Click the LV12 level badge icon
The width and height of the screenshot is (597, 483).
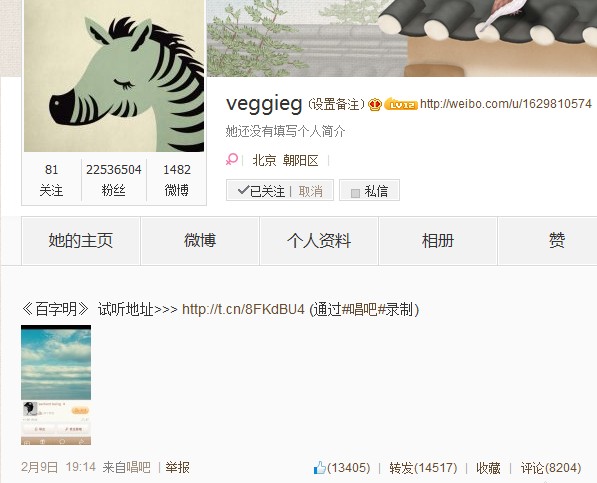click(401, 104)
